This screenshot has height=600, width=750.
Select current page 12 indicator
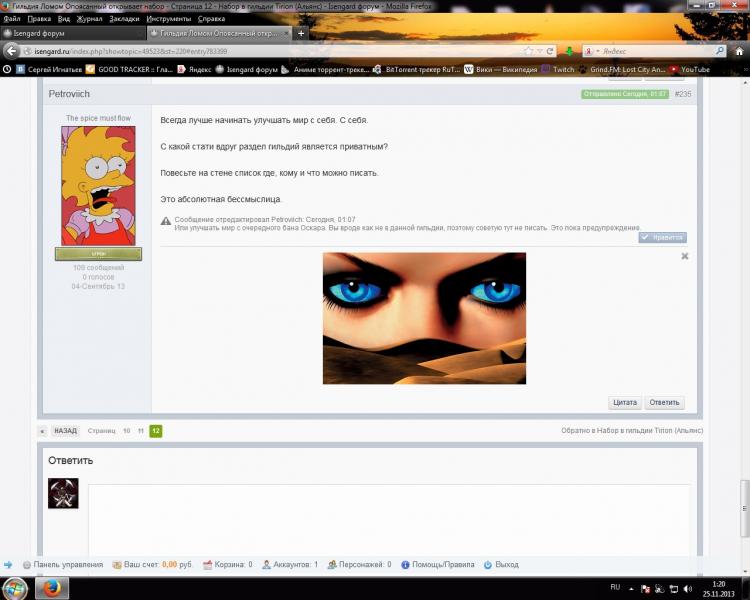click(155, 431)
